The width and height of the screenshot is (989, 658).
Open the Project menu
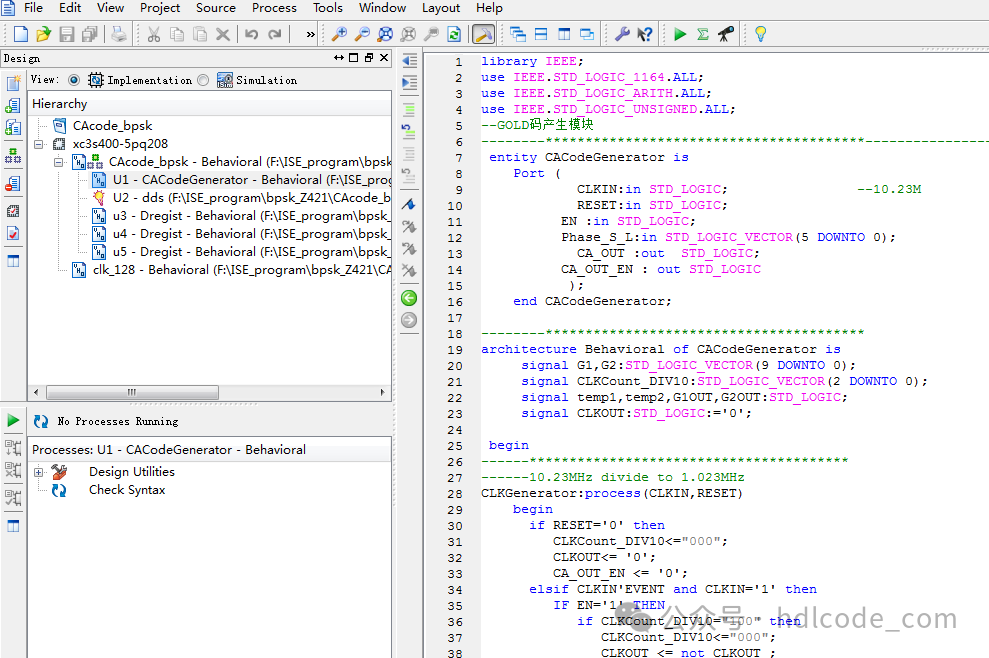coord(160,8)
